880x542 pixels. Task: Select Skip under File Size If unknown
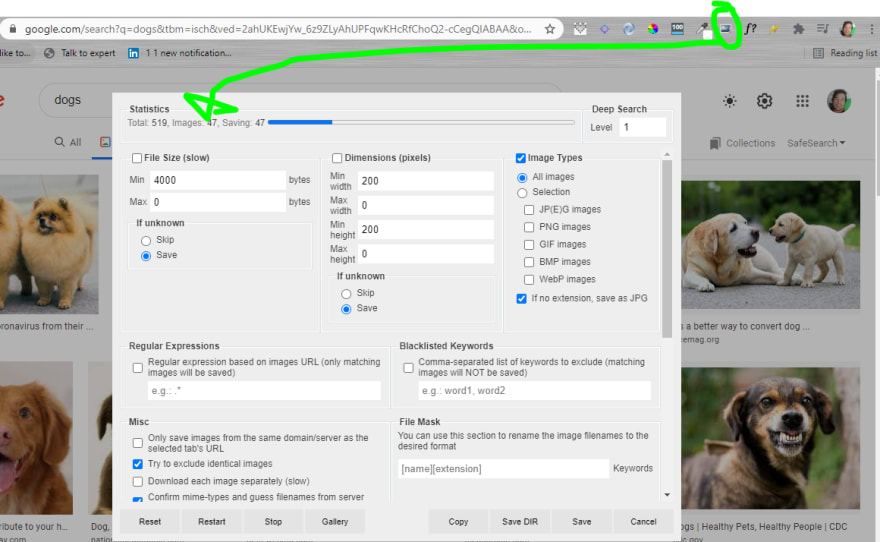[146, 241]
